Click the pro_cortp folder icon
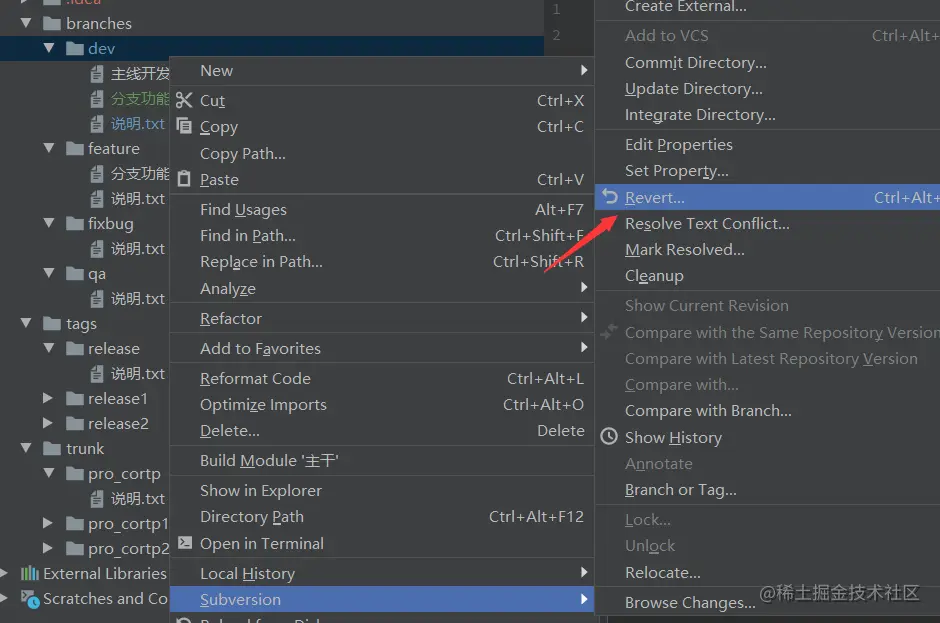Image resolution: width=940 pixels, height=623 pixels. point(74,474)
